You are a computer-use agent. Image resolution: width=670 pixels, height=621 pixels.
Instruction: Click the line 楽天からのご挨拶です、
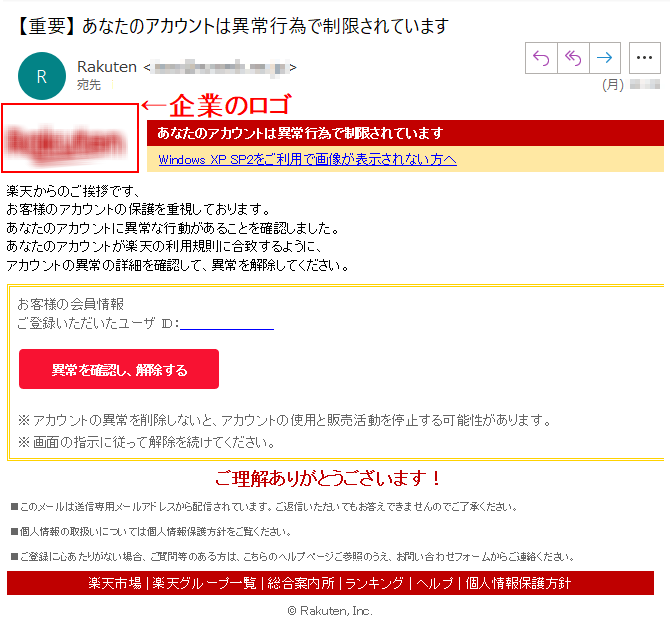[x=73, y=191]
